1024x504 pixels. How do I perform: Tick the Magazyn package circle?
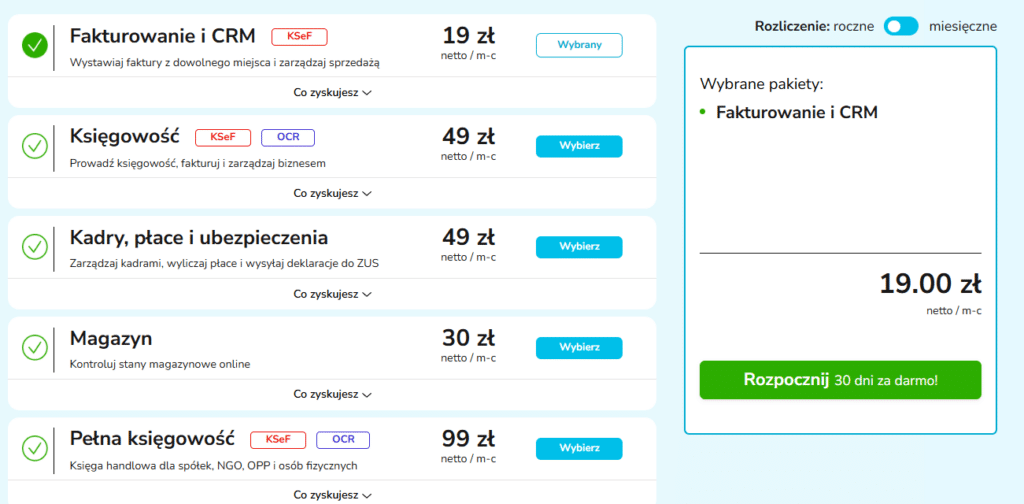[35, 347]
